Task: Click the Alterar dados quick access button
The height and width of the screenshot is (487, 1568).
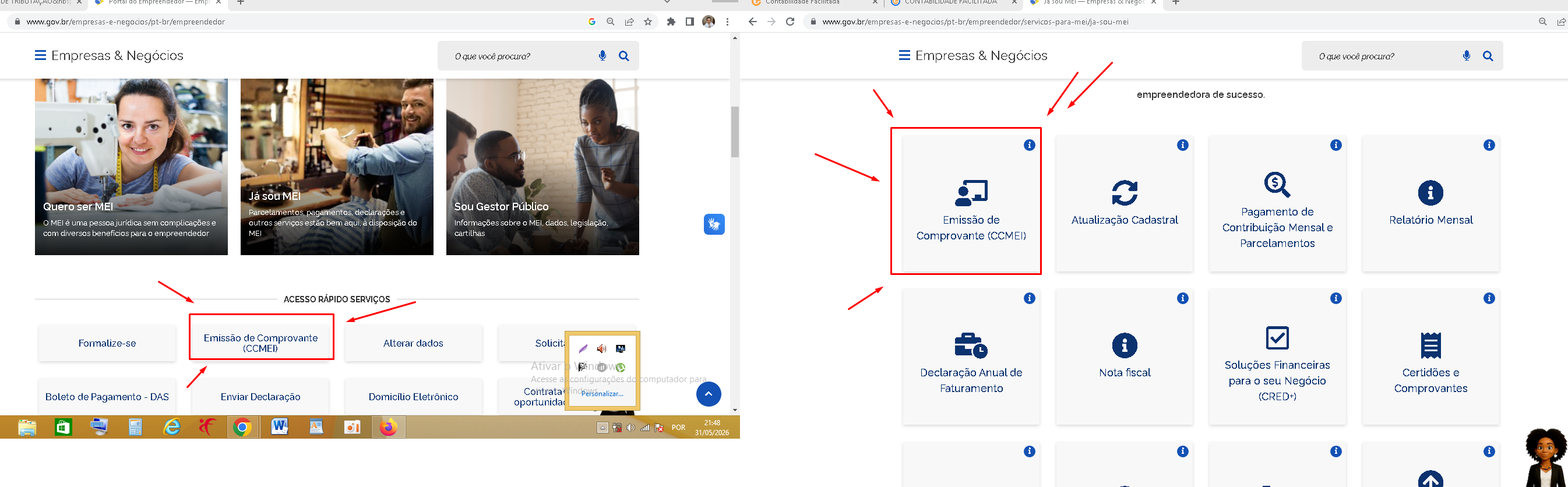Action: point(413,343)
